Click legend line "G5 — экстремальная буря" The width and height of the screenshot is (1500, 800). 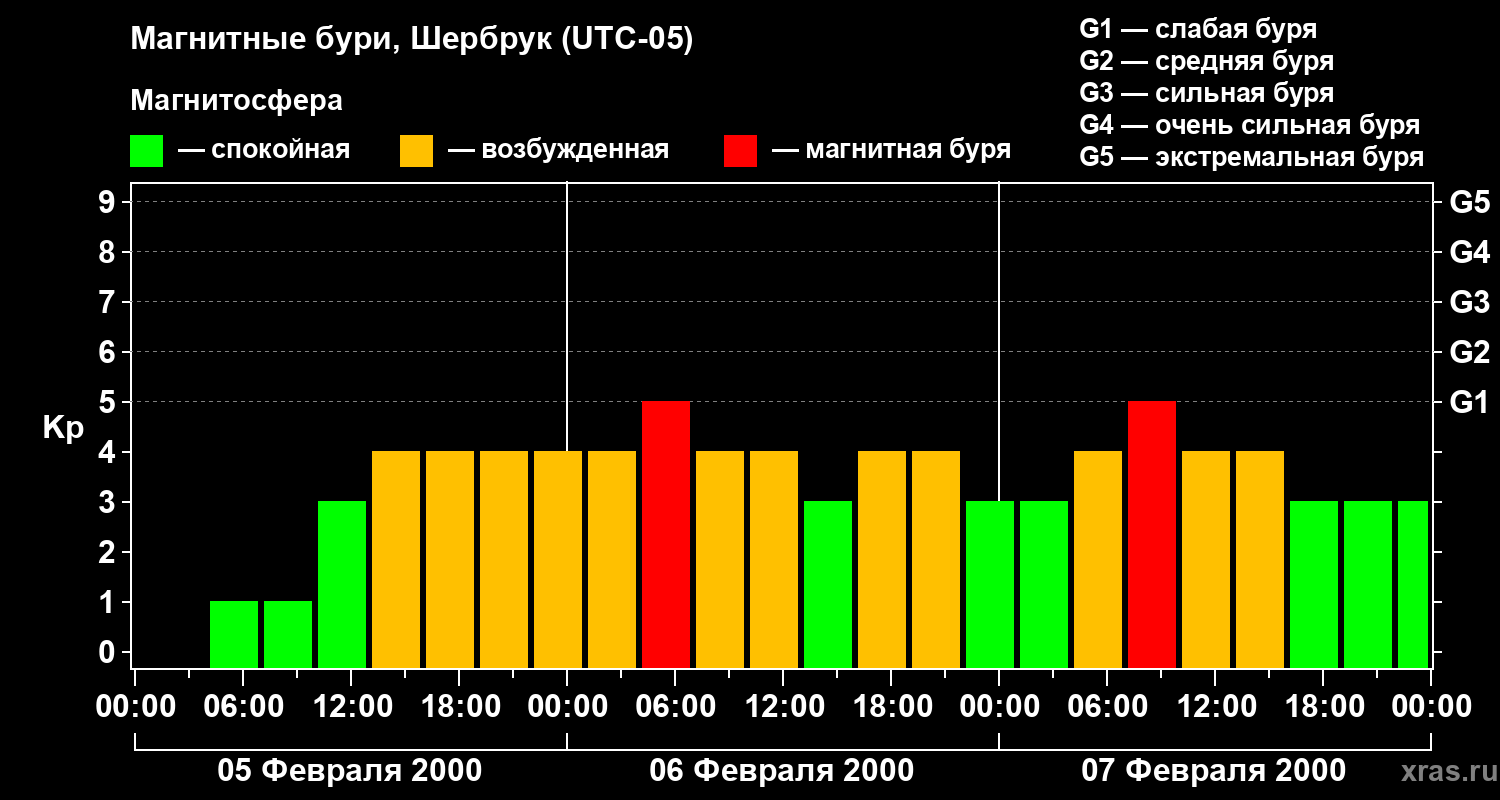[1252, 157]
